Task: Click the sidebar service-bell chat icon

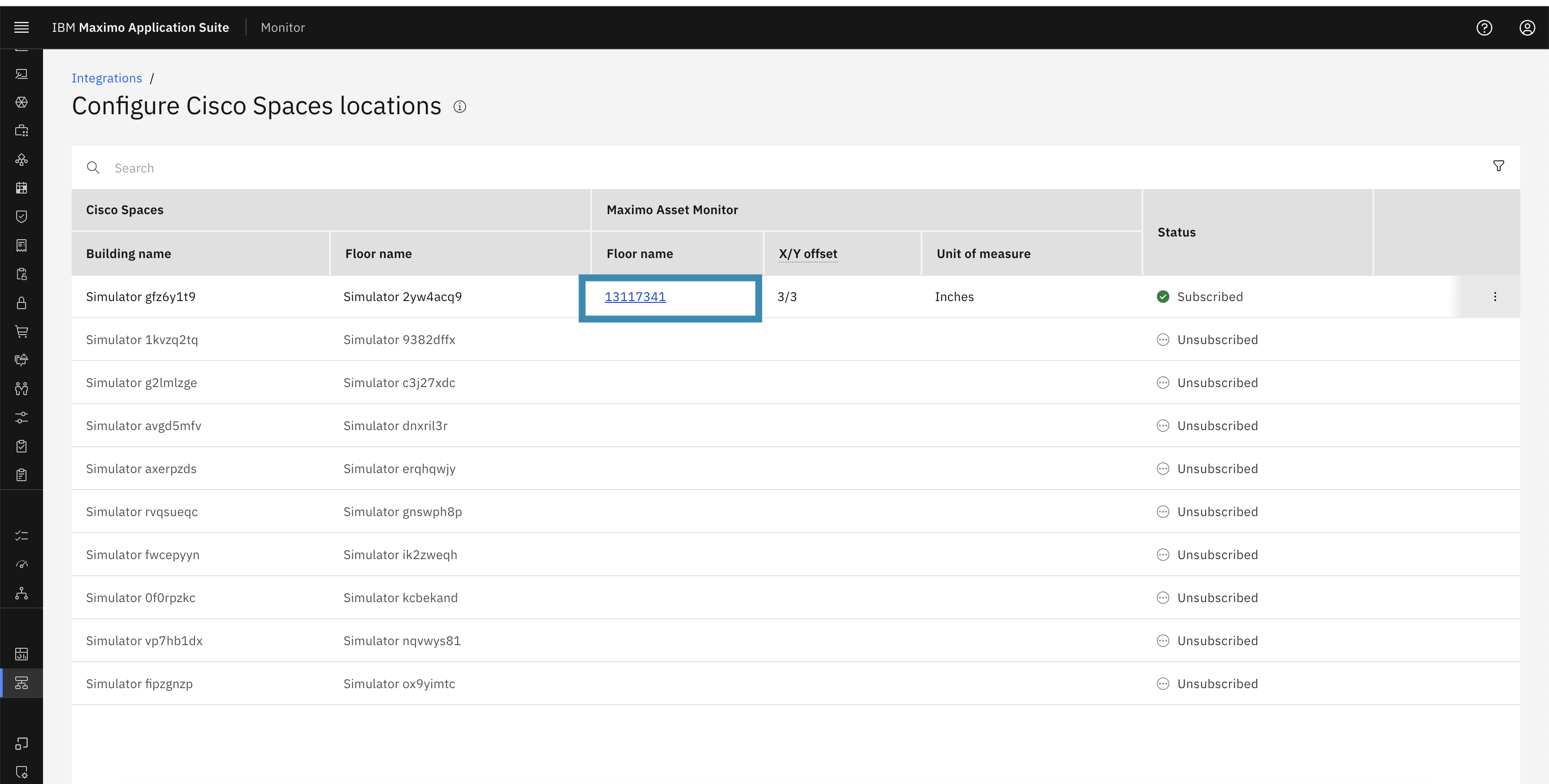Action: coord(22,360)
